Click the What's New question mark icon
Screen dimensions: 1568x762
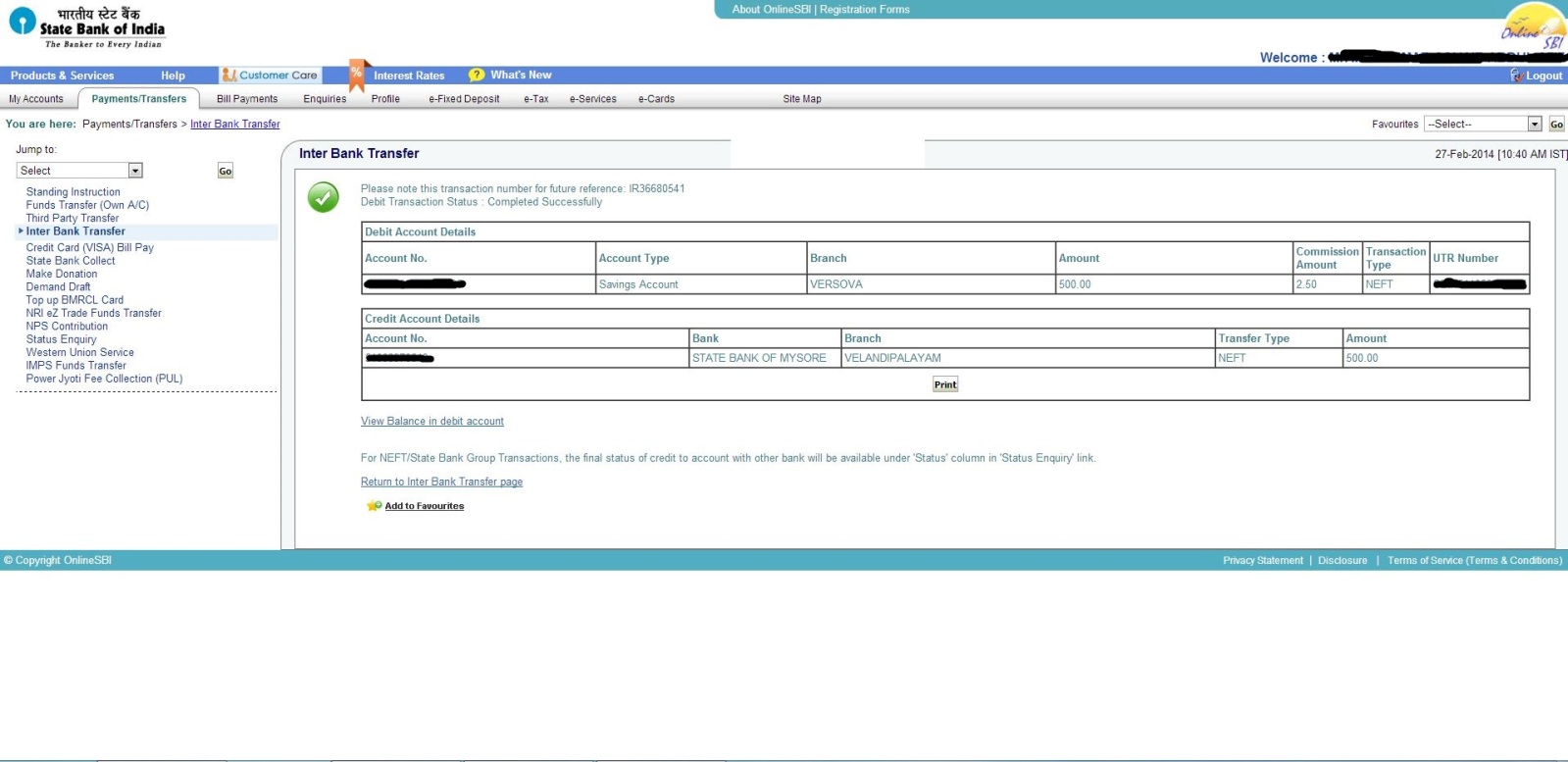(x=477, y=75)
